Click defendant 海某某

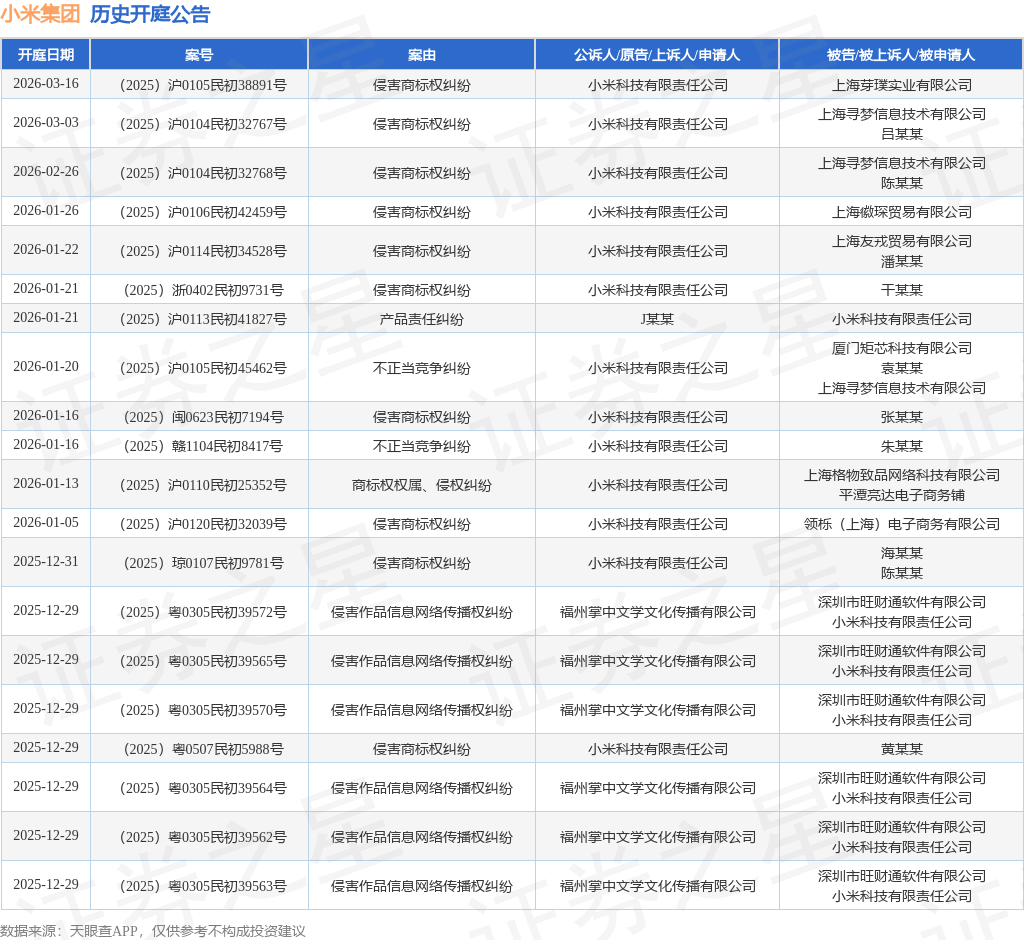(901, 553)
